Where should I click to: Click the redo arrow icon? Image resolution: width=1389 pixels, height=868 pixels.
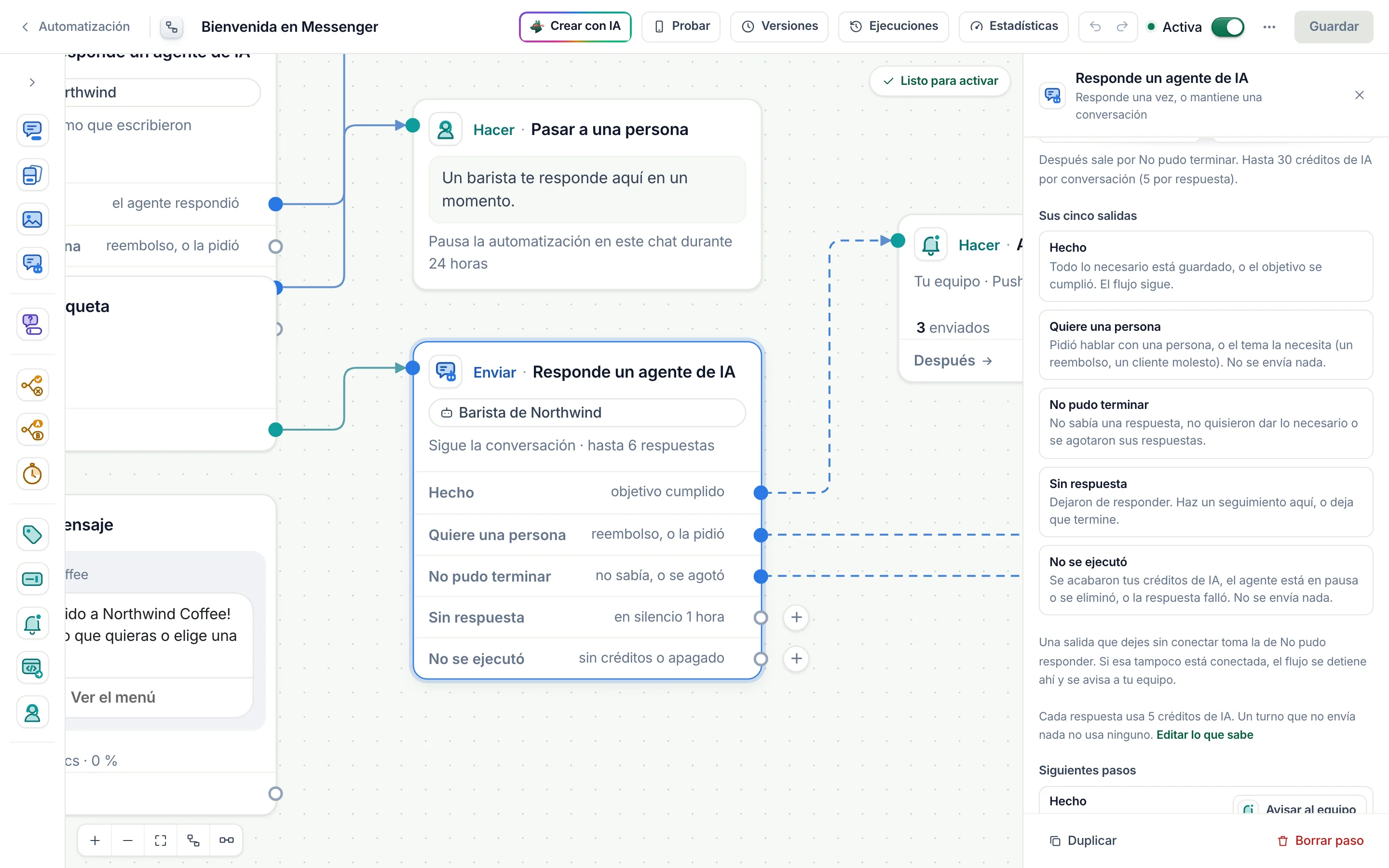1122,27
